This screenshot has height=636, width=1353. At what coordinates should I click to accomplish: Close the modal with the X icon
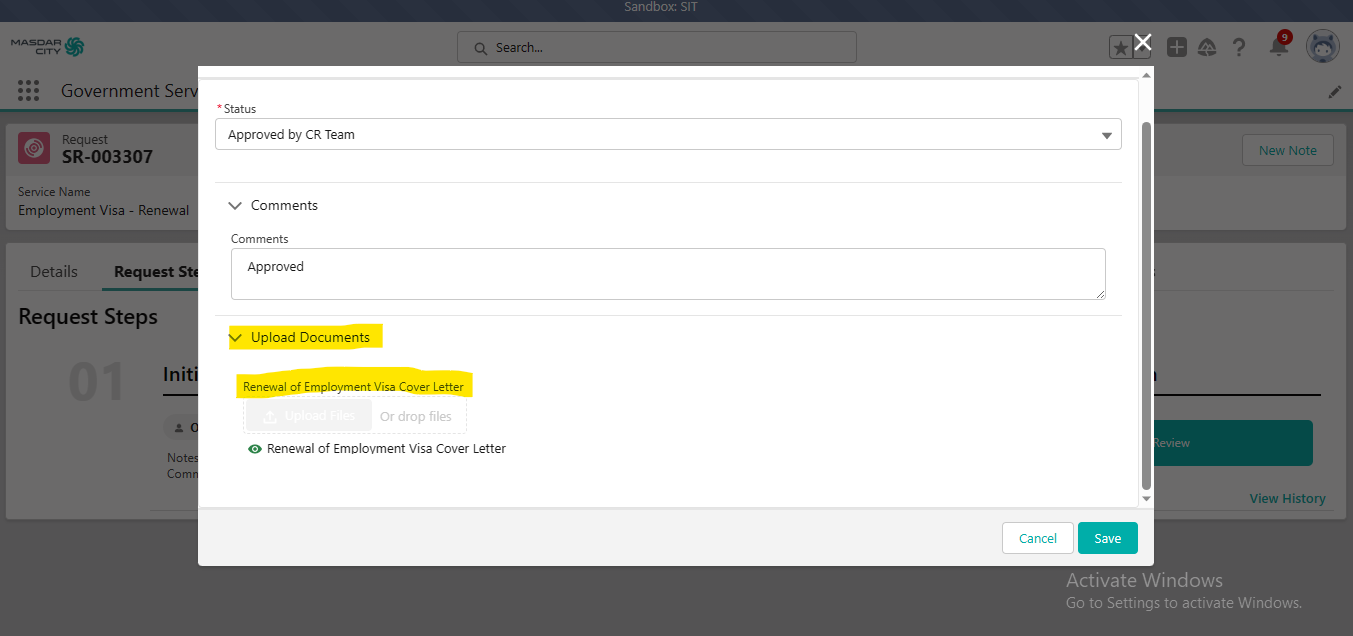pyautogui.click(x=1143, y=42)
